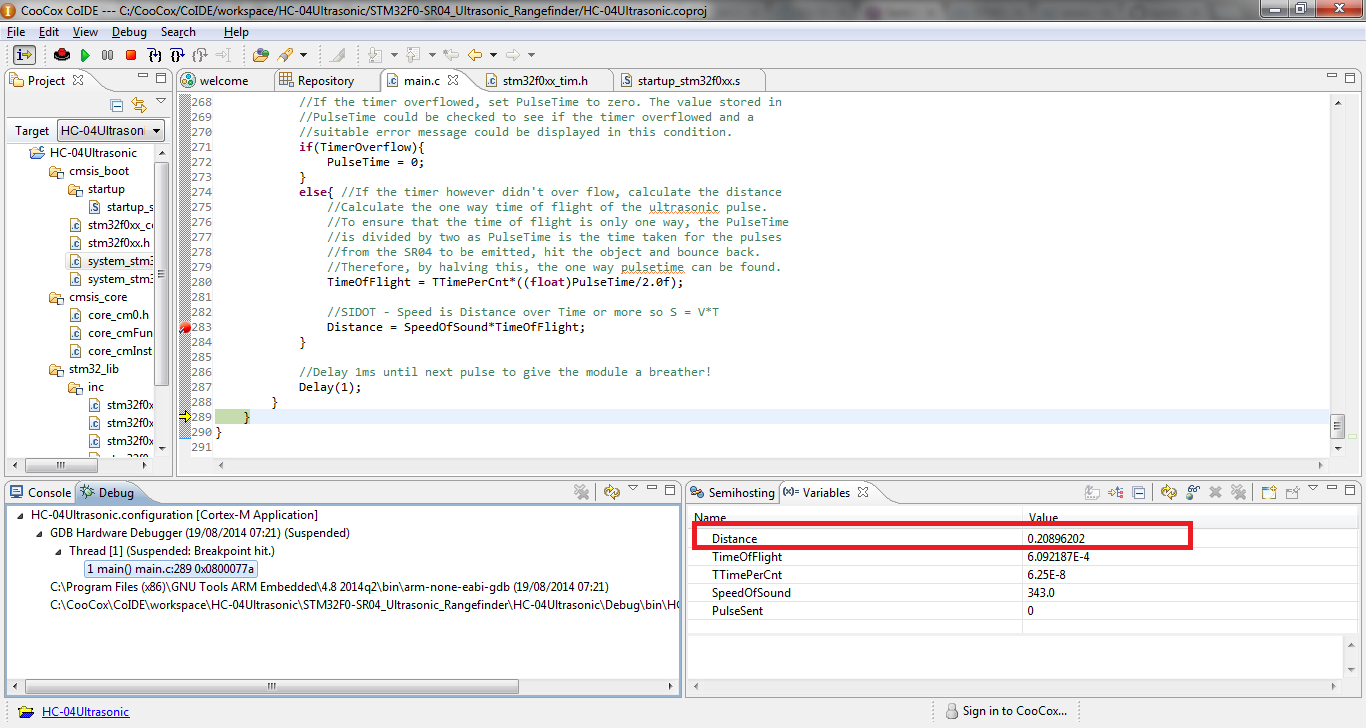
Task: Click the HC-04Ultrasonic status bar link
Action: click(85, 712)
